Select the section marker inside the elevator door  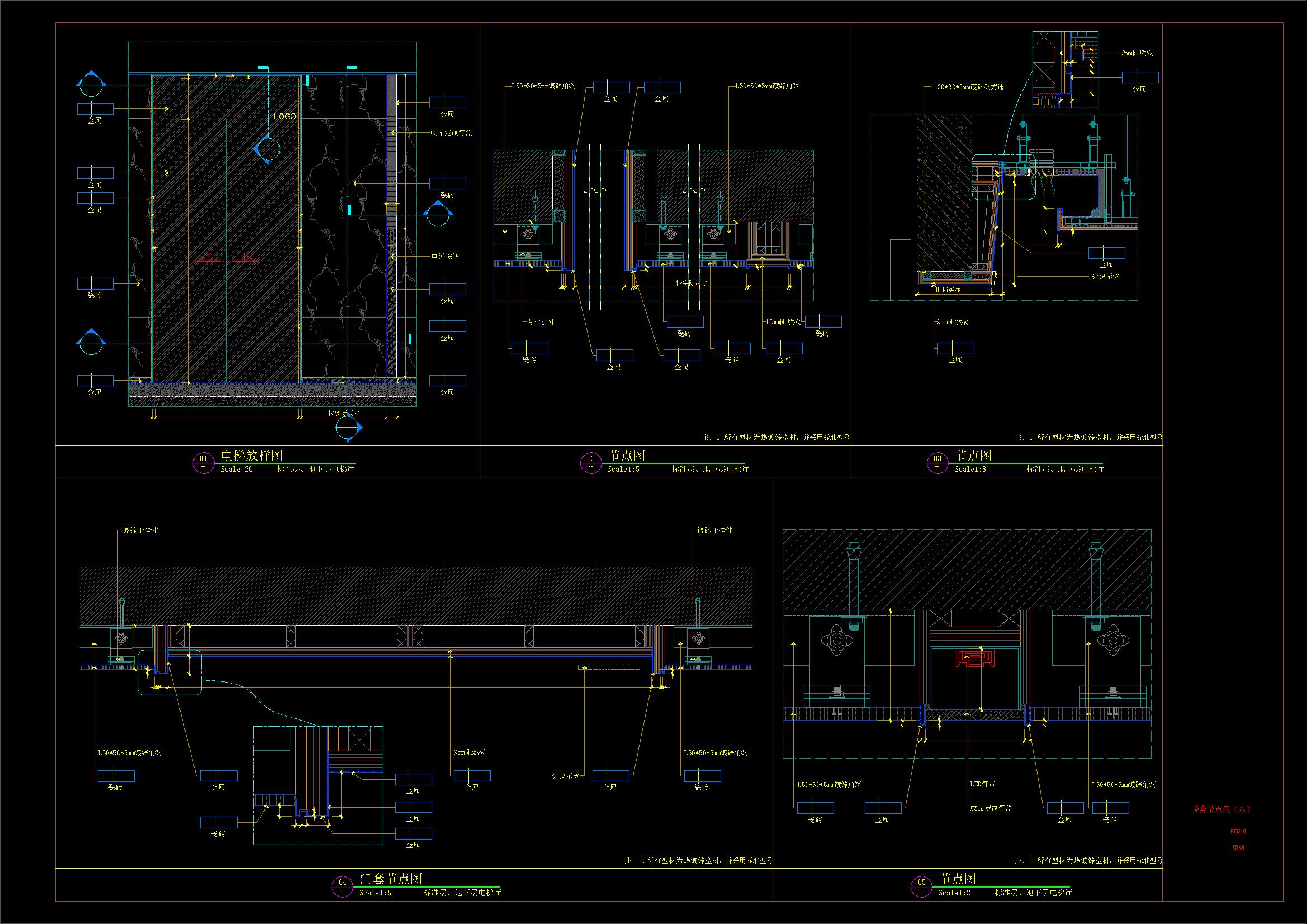tap(268, 149)
